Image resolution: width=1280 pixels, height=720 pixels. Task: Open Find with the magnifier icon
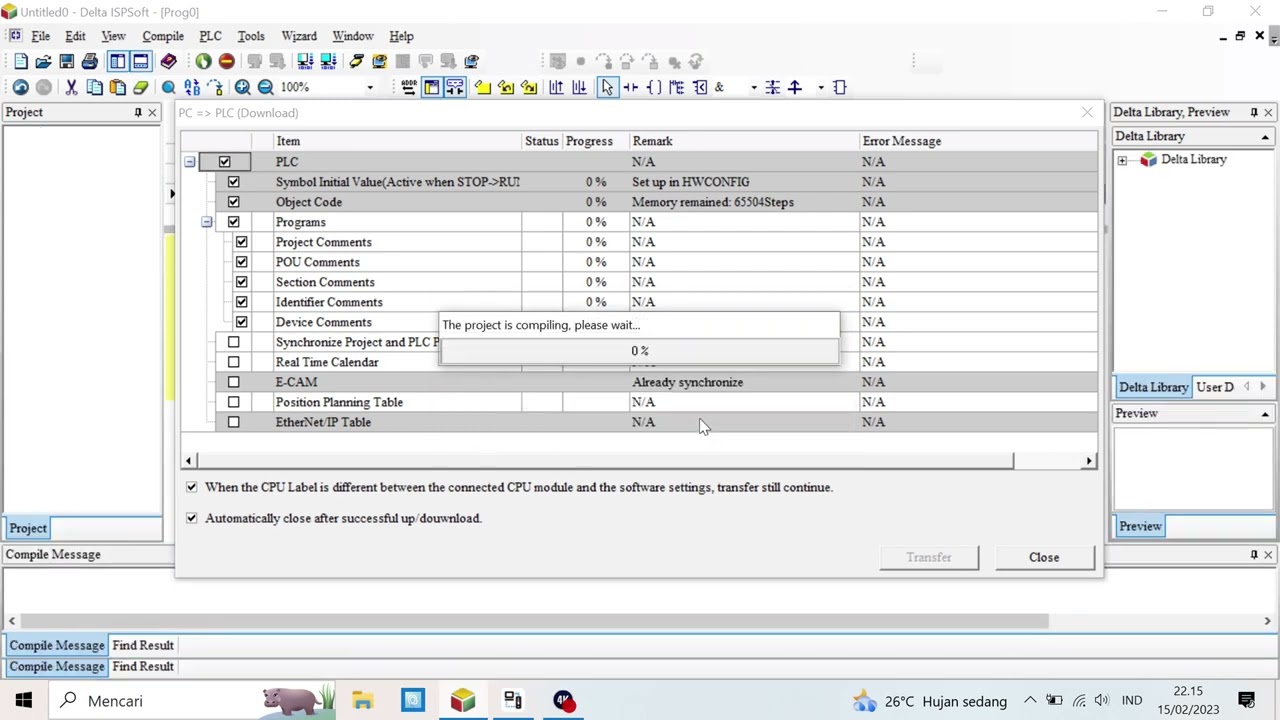click(168, 88)
